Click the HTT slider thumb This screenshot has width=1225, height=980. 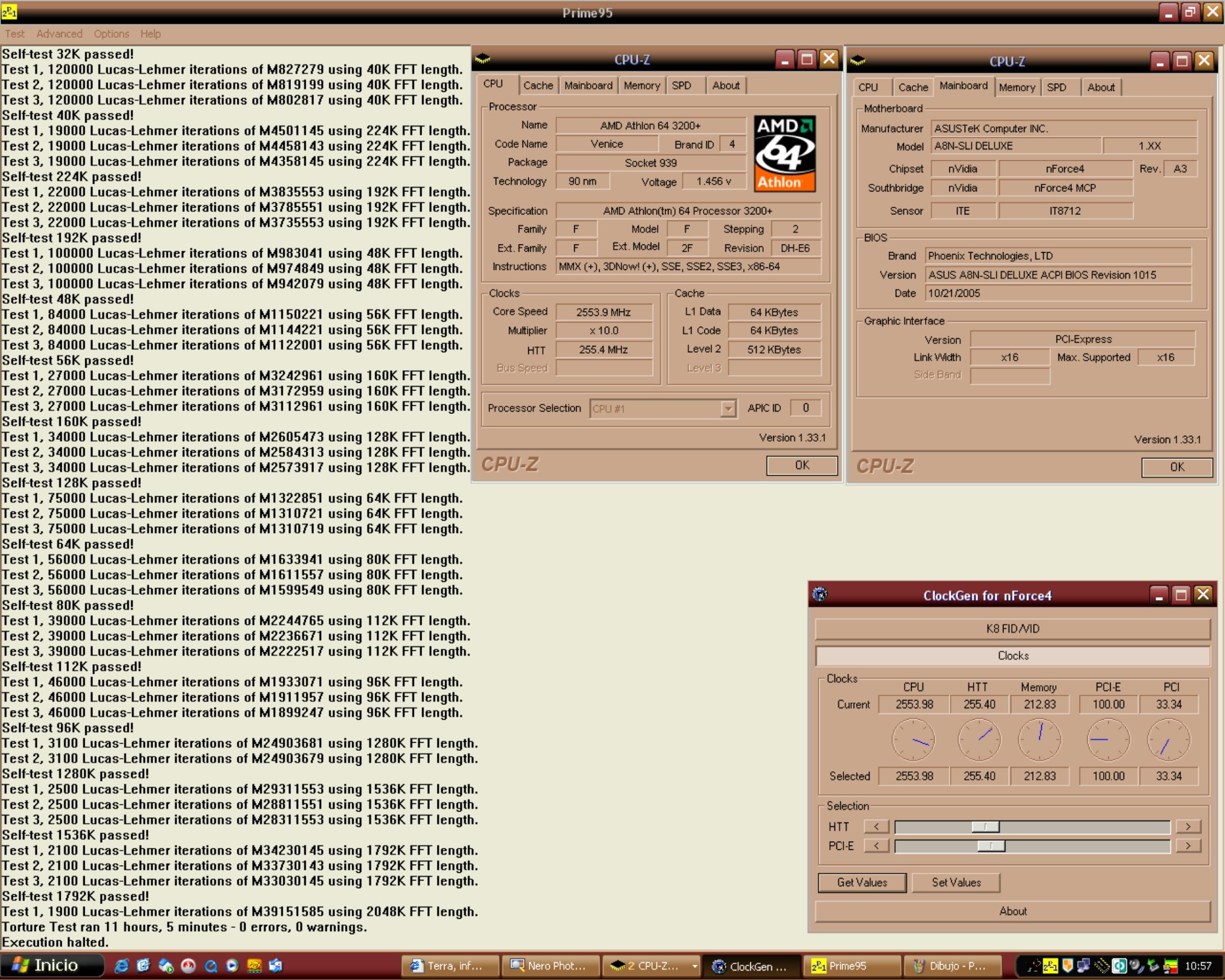[x=985, y=826]
